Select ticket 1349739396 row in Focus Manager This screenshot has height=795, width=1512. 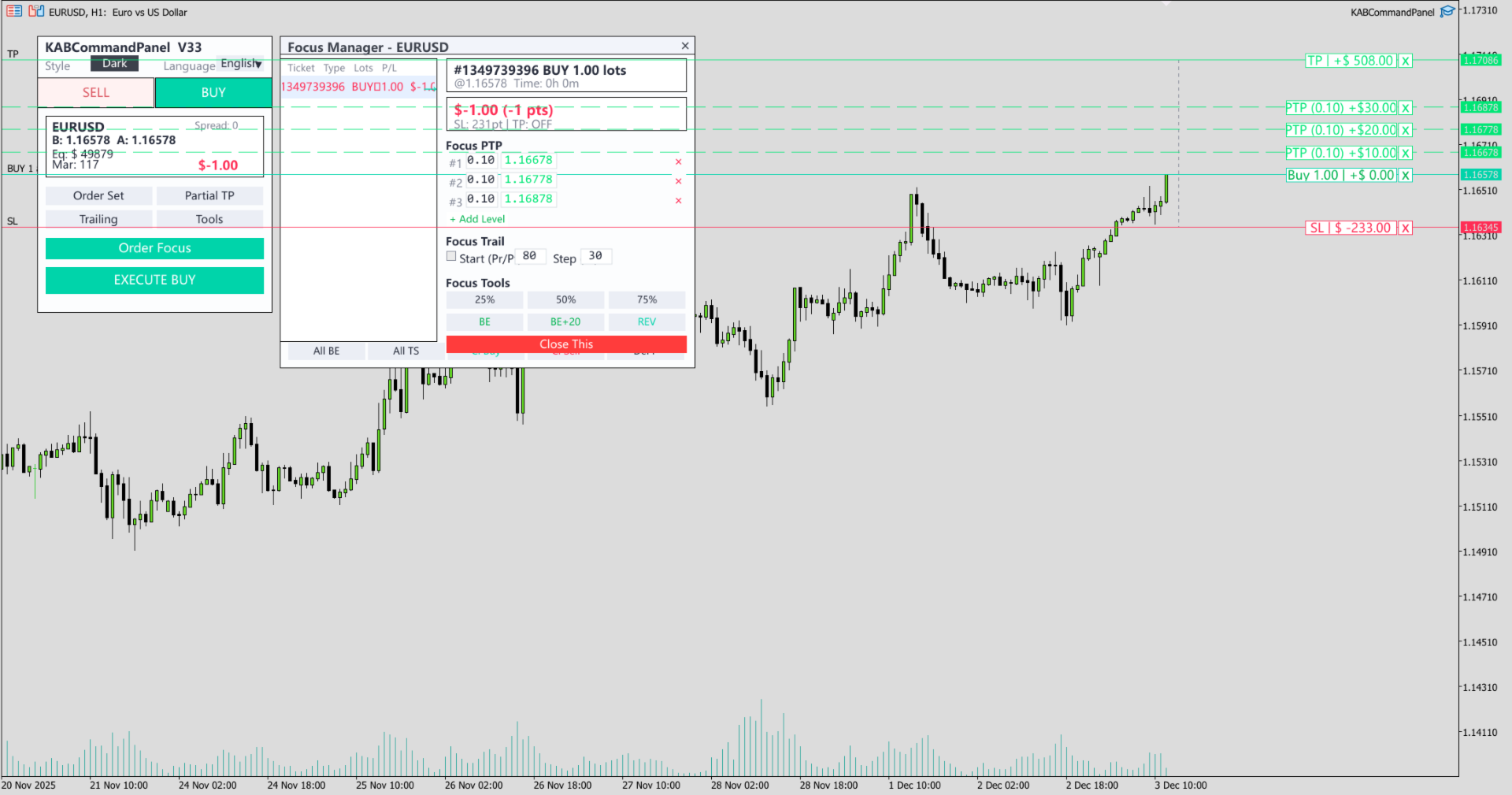tap(358, 87)
